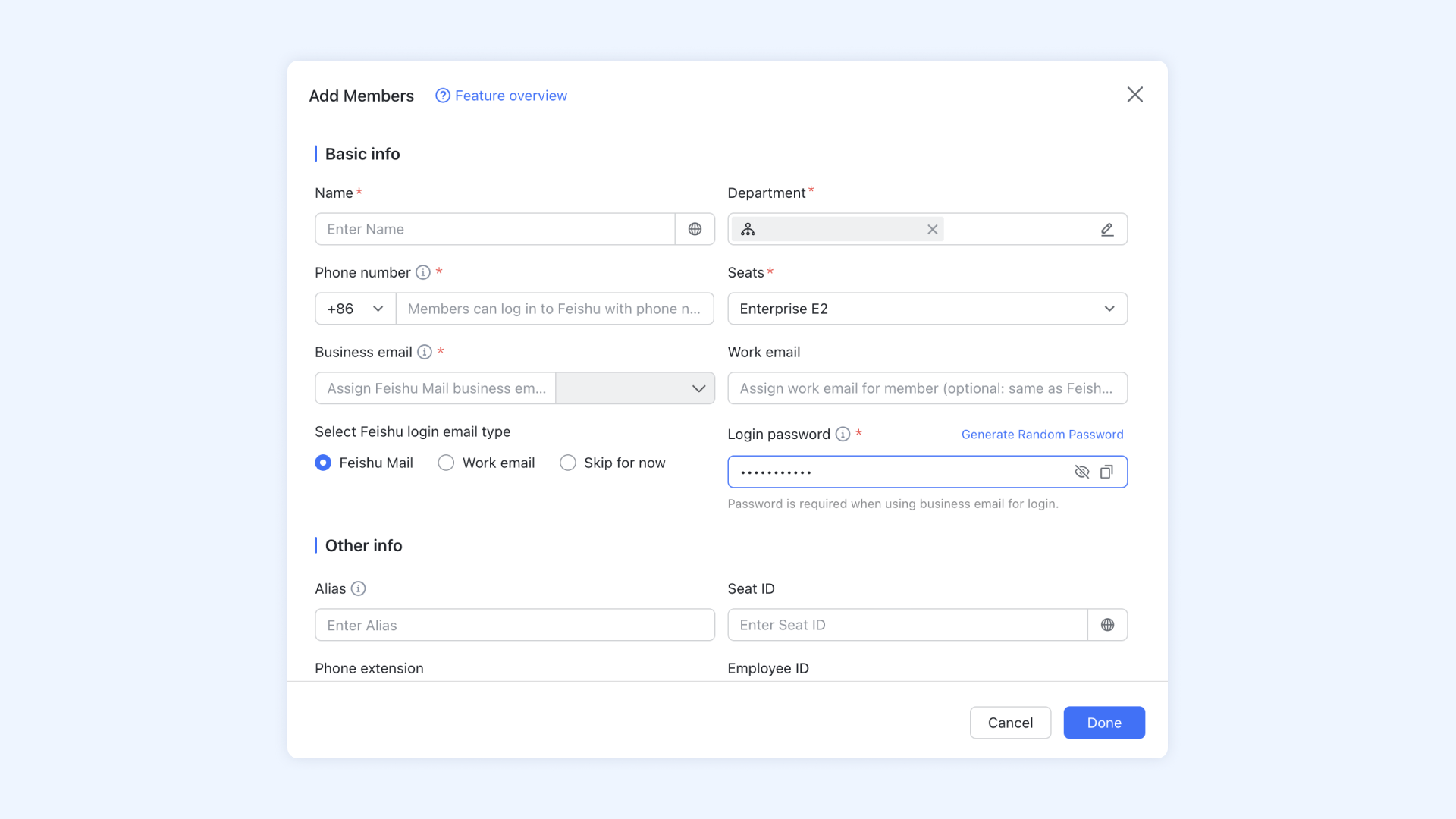Click the globe icon in the Name field
Image resolution: width=1456 pixels, height=819 pixels.
695,229
